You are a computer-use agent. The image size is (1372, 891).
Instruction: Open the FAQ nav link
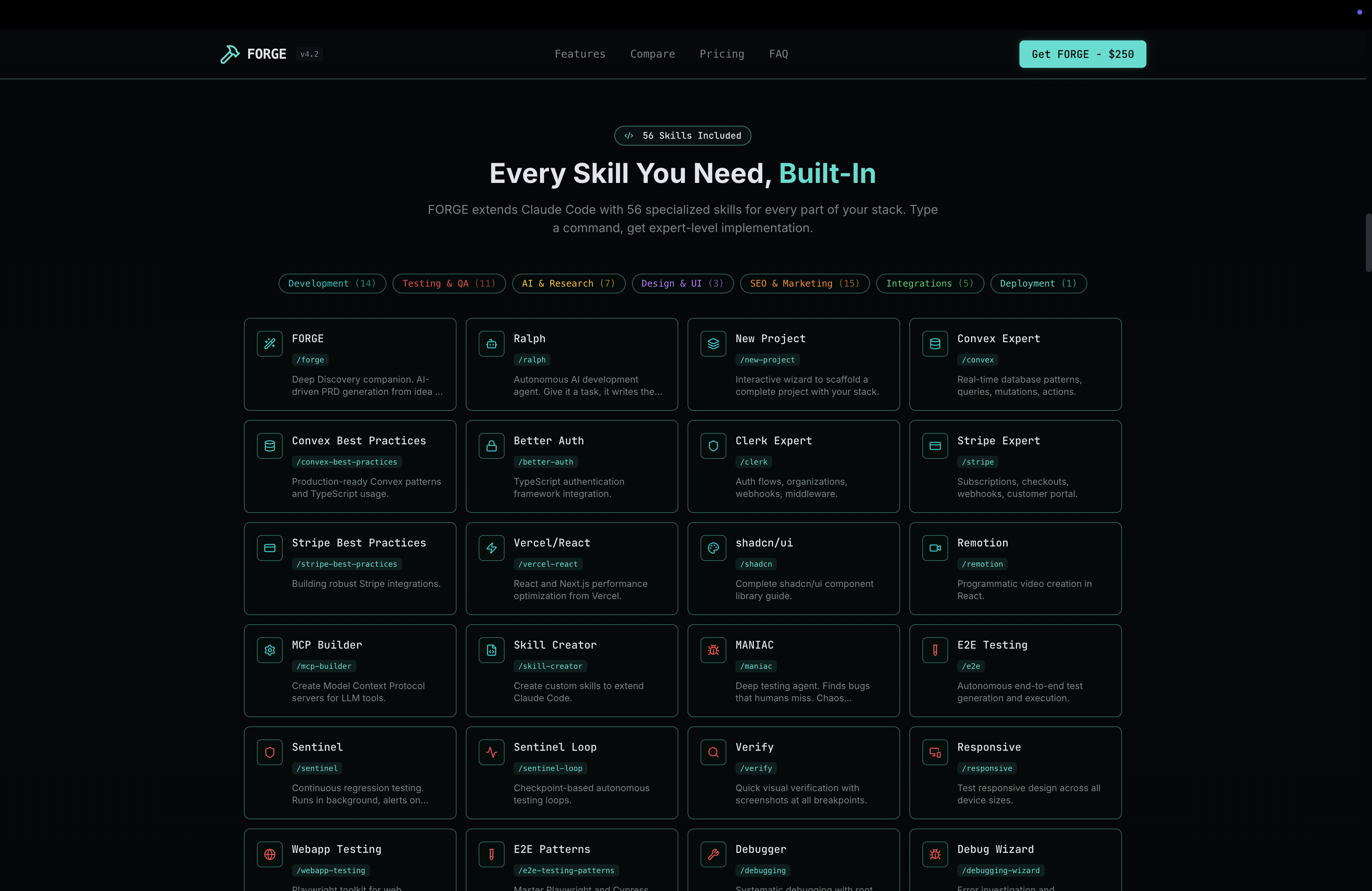(778, 54)
